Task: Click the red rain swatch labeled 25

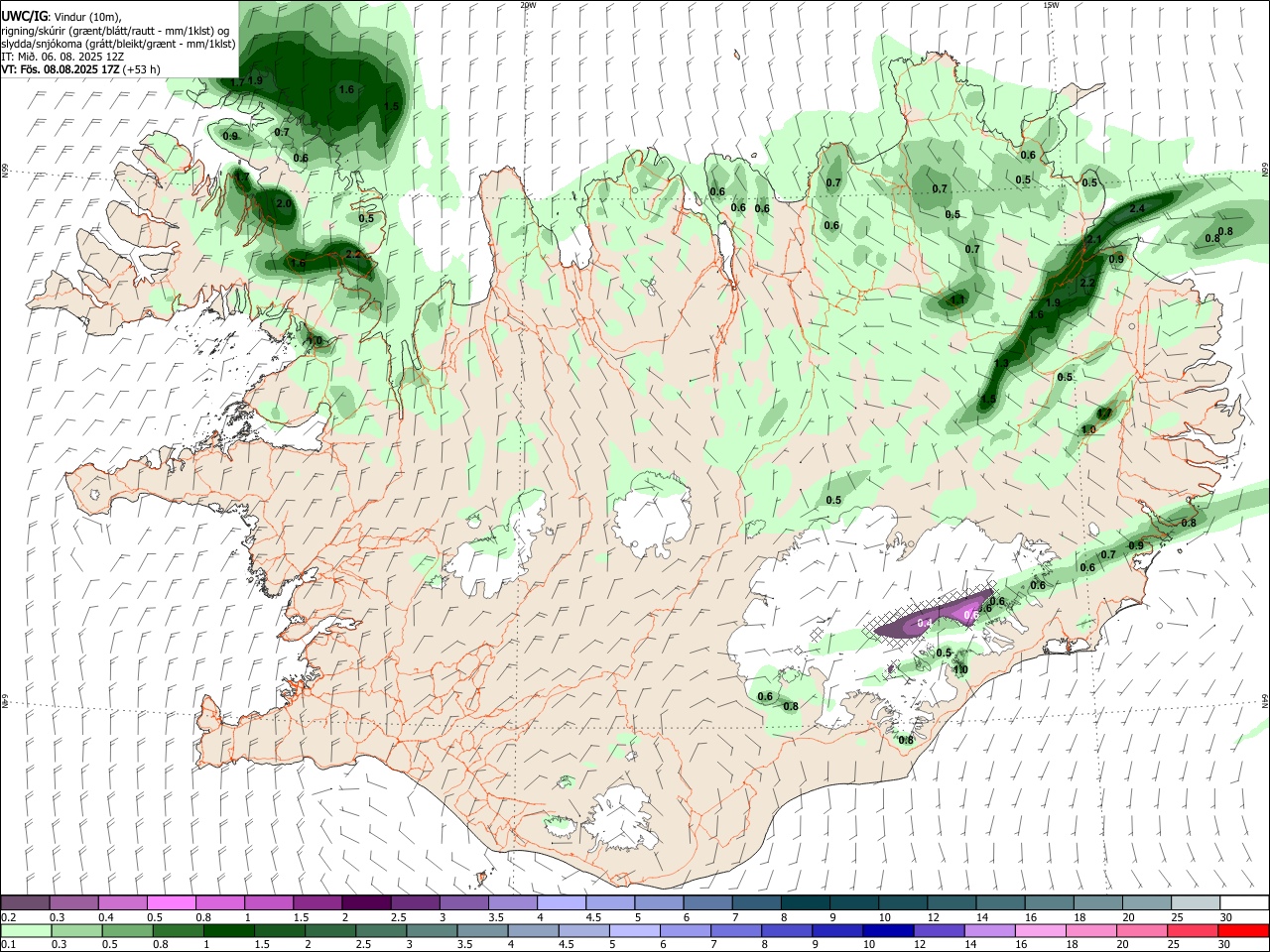Action: [1192, 930]
